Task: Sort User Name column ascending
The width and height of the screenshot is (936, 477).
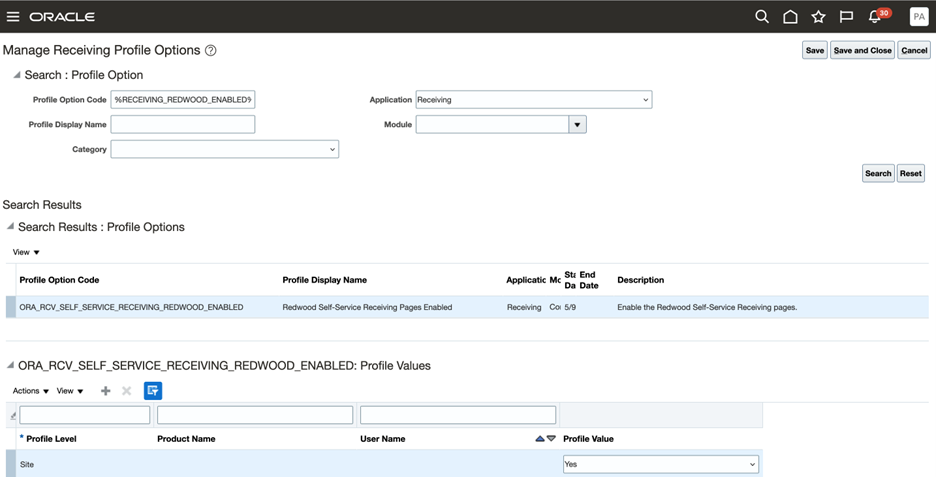Action: (540, 439)
